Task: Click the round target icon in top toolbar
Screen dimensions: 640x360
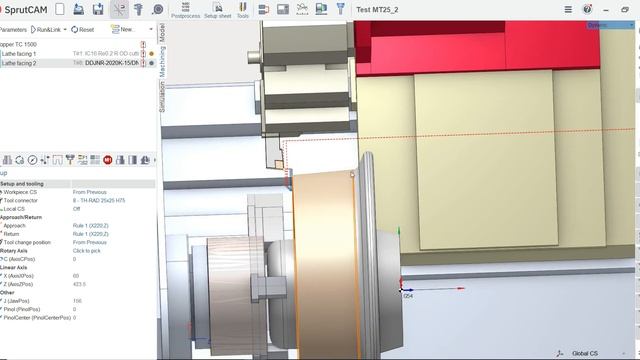Action: pos(158,9)
